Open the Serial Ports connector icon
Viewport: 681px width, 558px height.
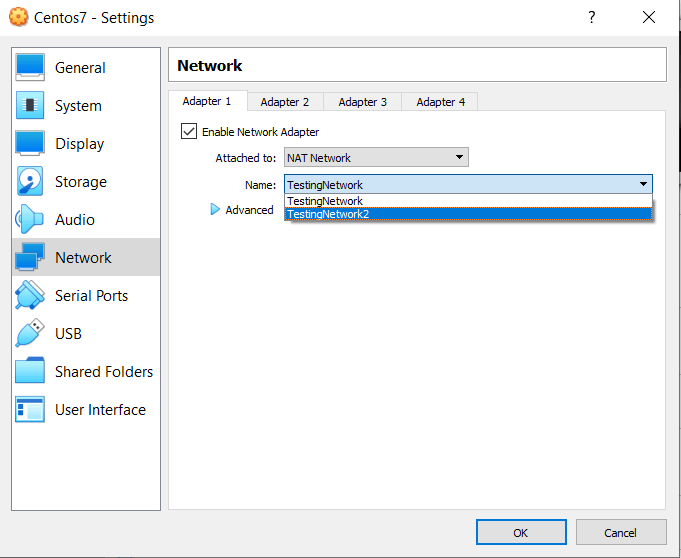coord(30,295)
